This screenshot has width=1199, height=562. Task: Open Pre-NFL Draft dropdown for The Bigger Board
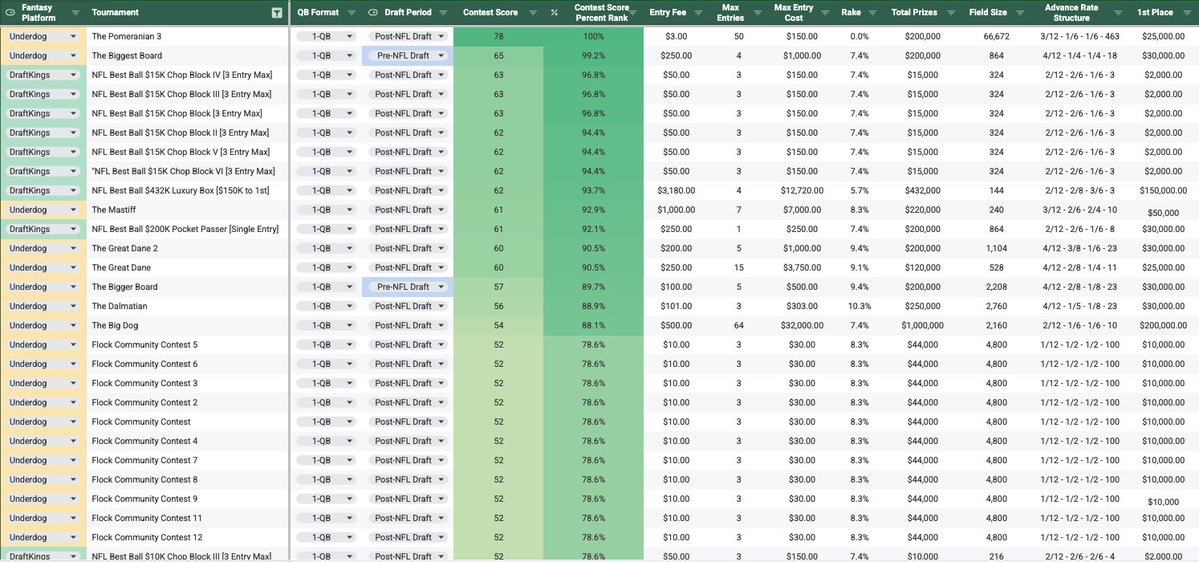[408, 287]
